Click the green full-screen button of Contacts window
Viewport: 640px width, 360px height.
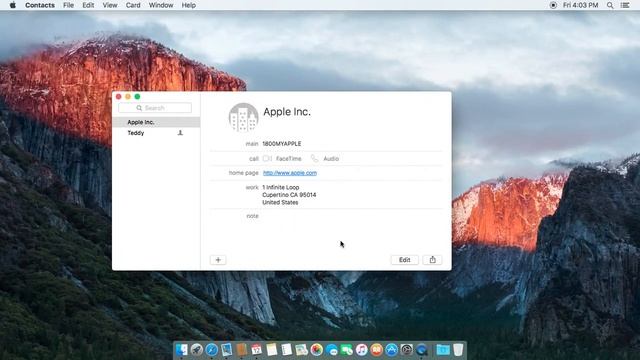137,97
